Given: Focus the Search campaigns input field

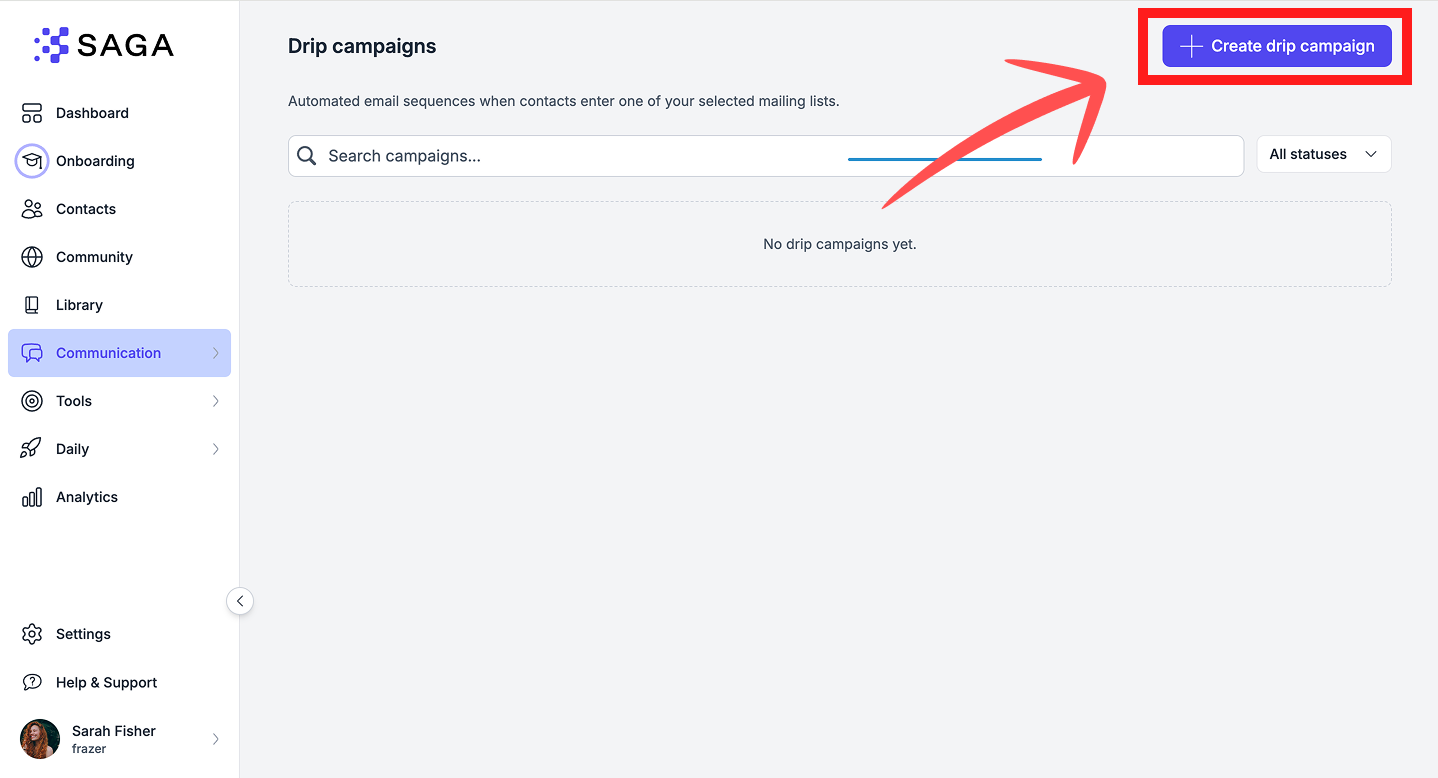Looking at the screenshot, I should (x=766, y=156).
